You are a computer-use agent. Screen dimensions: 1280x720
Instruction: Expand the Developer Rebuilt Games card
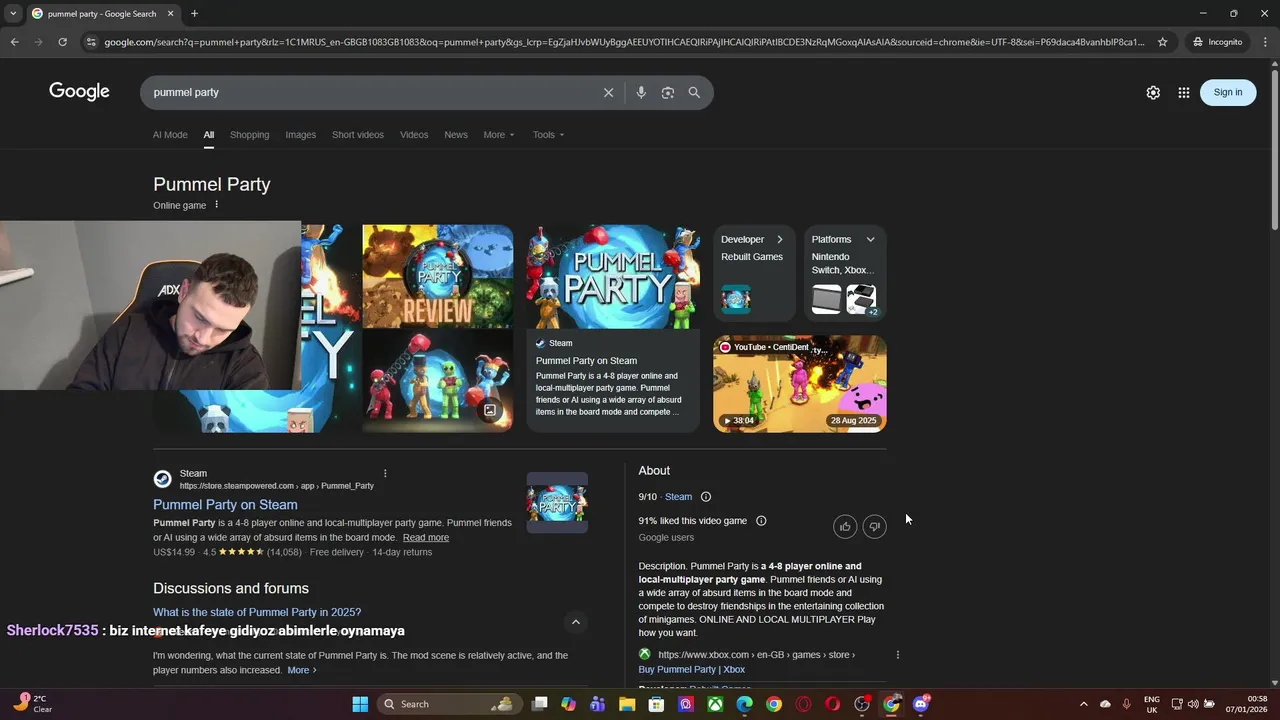click(755, 273)
